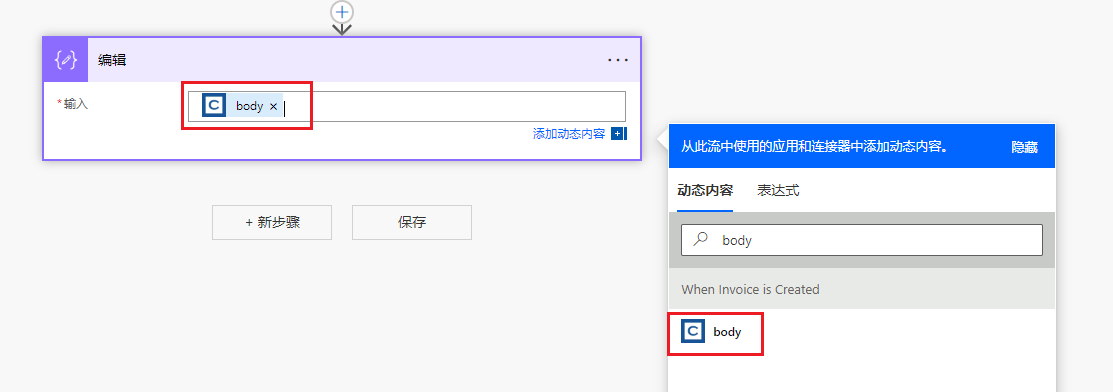Image resolution: width=1113 pixels, height=392 pixels.
Task: Click the C icon of the body result
Action: (693, 332)
